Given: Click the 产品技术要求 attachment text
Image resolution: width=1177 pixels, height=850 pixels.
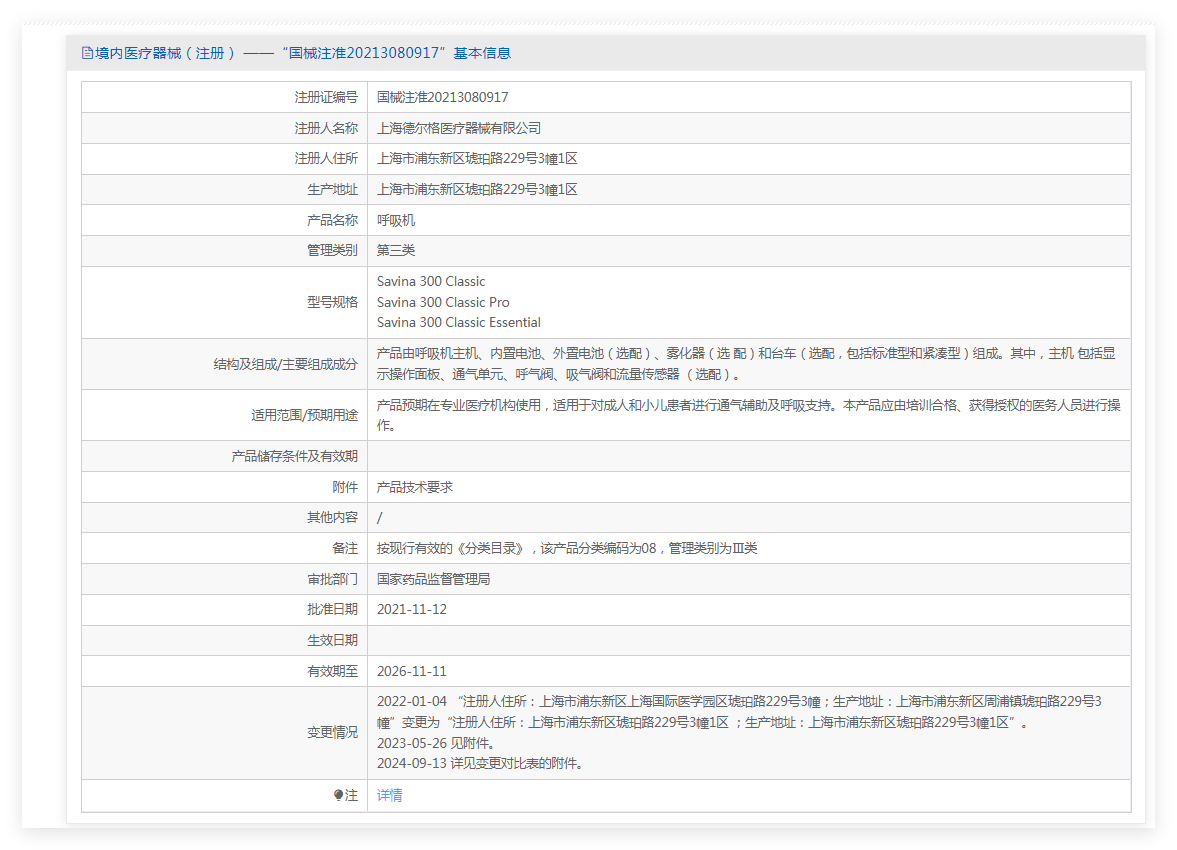Looking at the screenshot, I should [414, 487].
